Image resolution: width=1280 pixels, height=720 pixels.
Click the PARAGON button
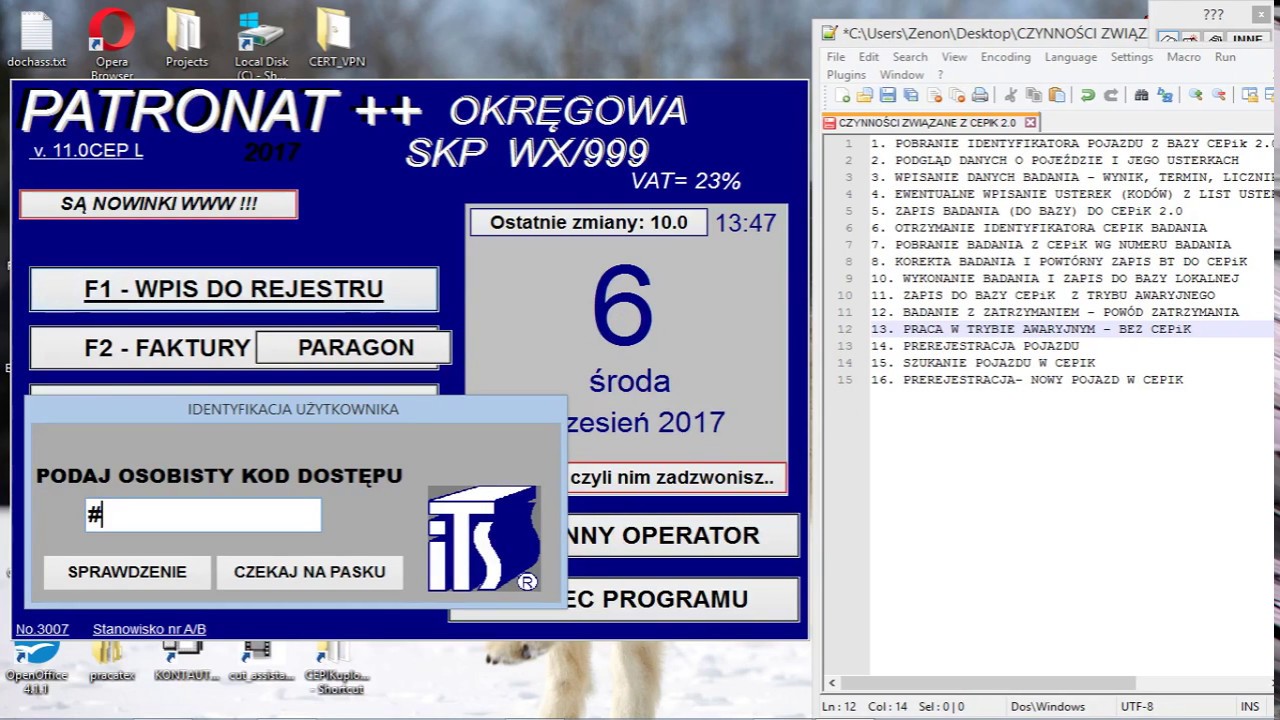coord(354,347)
